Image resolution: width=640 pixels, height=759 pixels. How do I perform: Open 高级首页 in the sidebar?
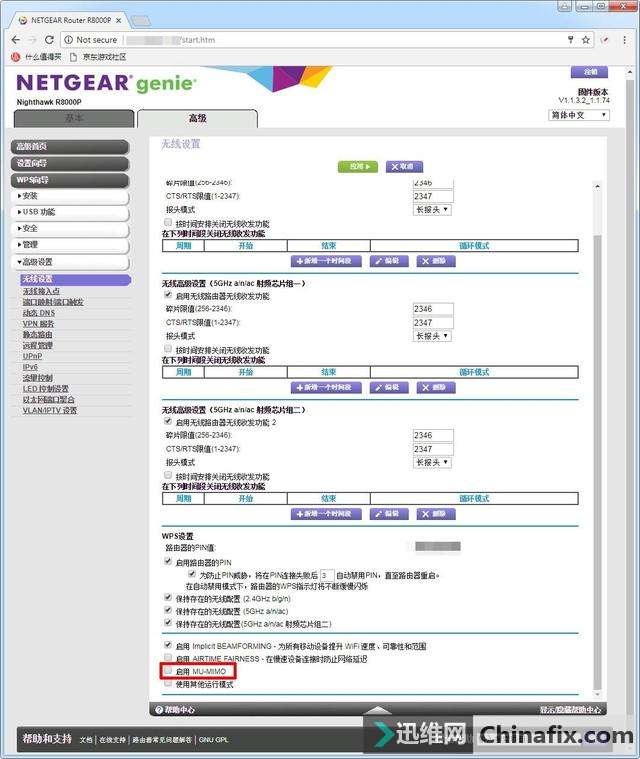[70, 147]
